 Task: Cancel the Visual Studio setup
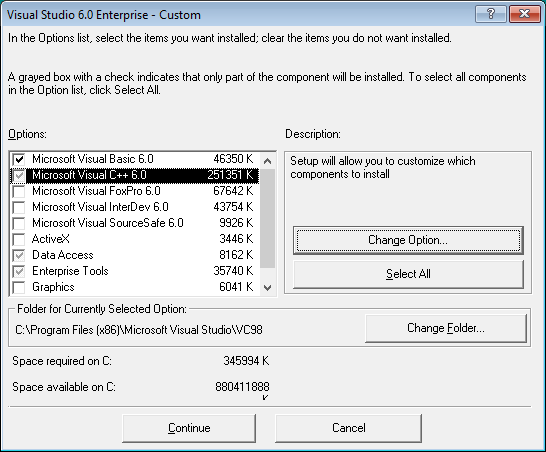click(349, 428)
